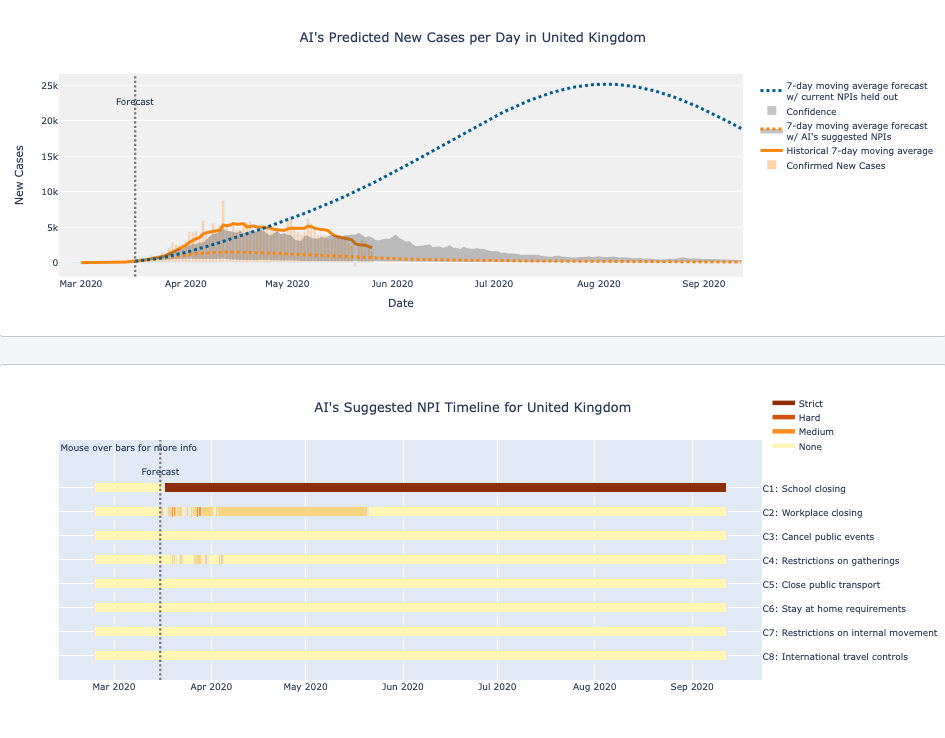The height and width of the screenshot is (738, 945).
Task: Select the C6 Stay at home requirements bar
Action: pos(410,608)
